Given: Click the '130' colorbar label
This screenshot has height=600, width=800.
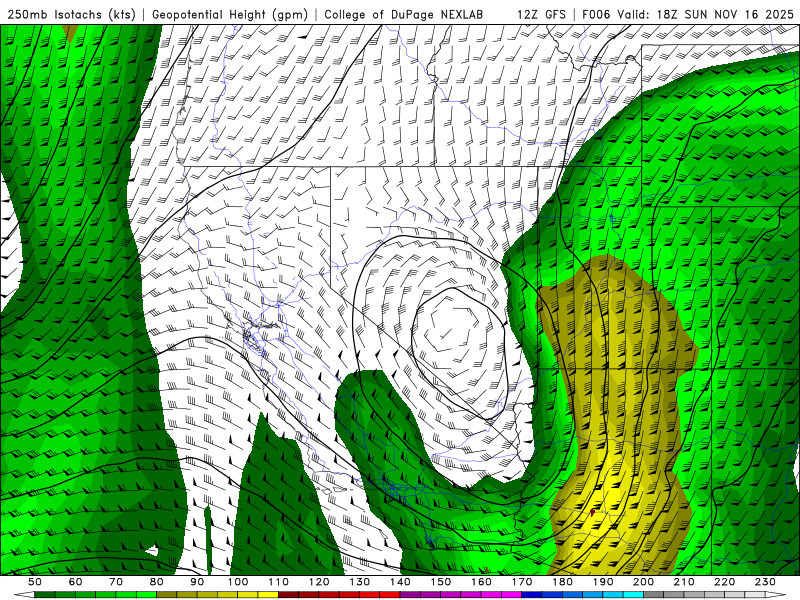Looking at the screenshot, I should click(x=360, y=582).
